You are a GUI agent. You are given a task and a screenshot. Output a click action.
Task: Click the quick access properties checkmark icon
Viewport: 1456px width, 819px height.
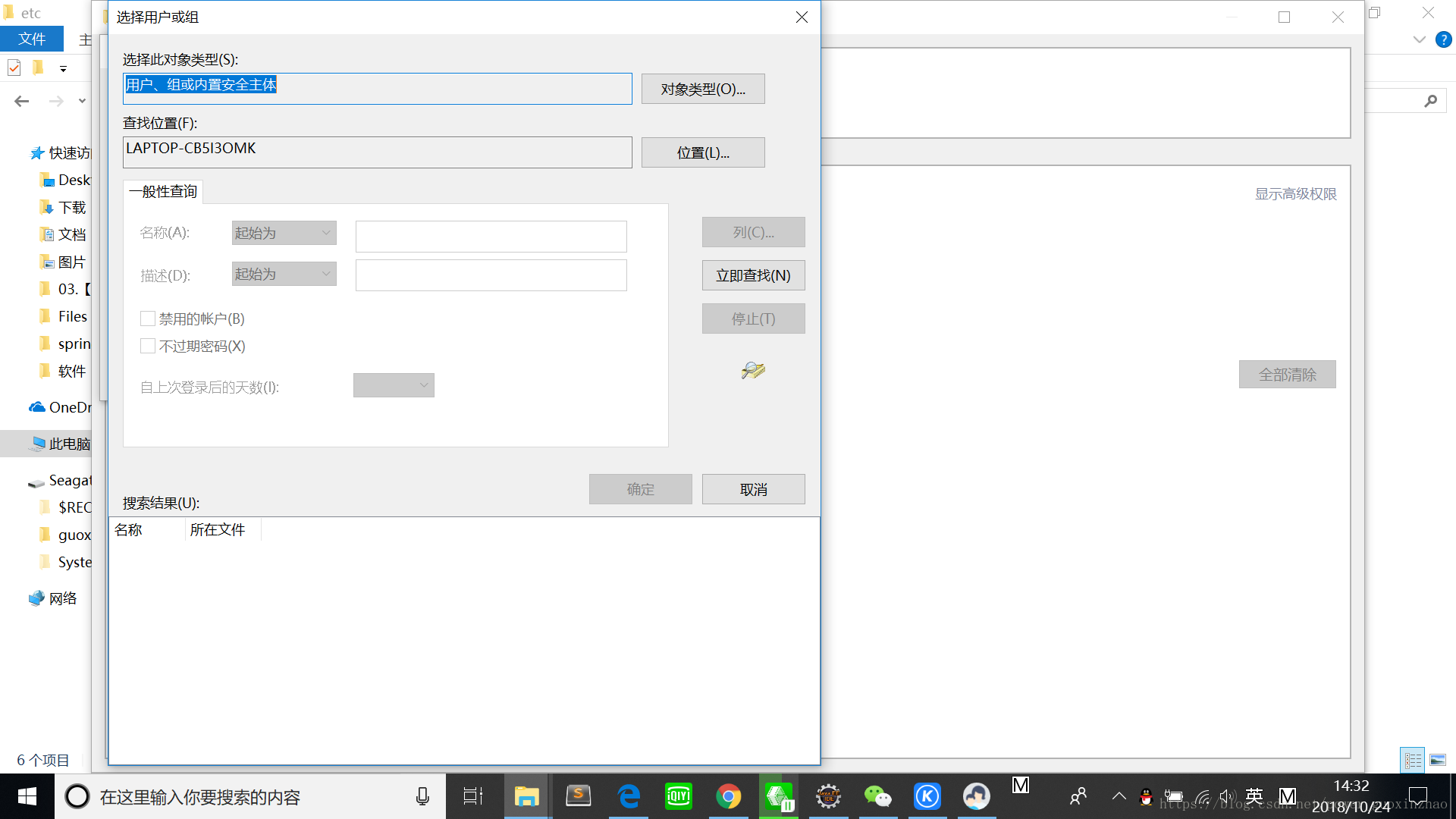(14, 67)
